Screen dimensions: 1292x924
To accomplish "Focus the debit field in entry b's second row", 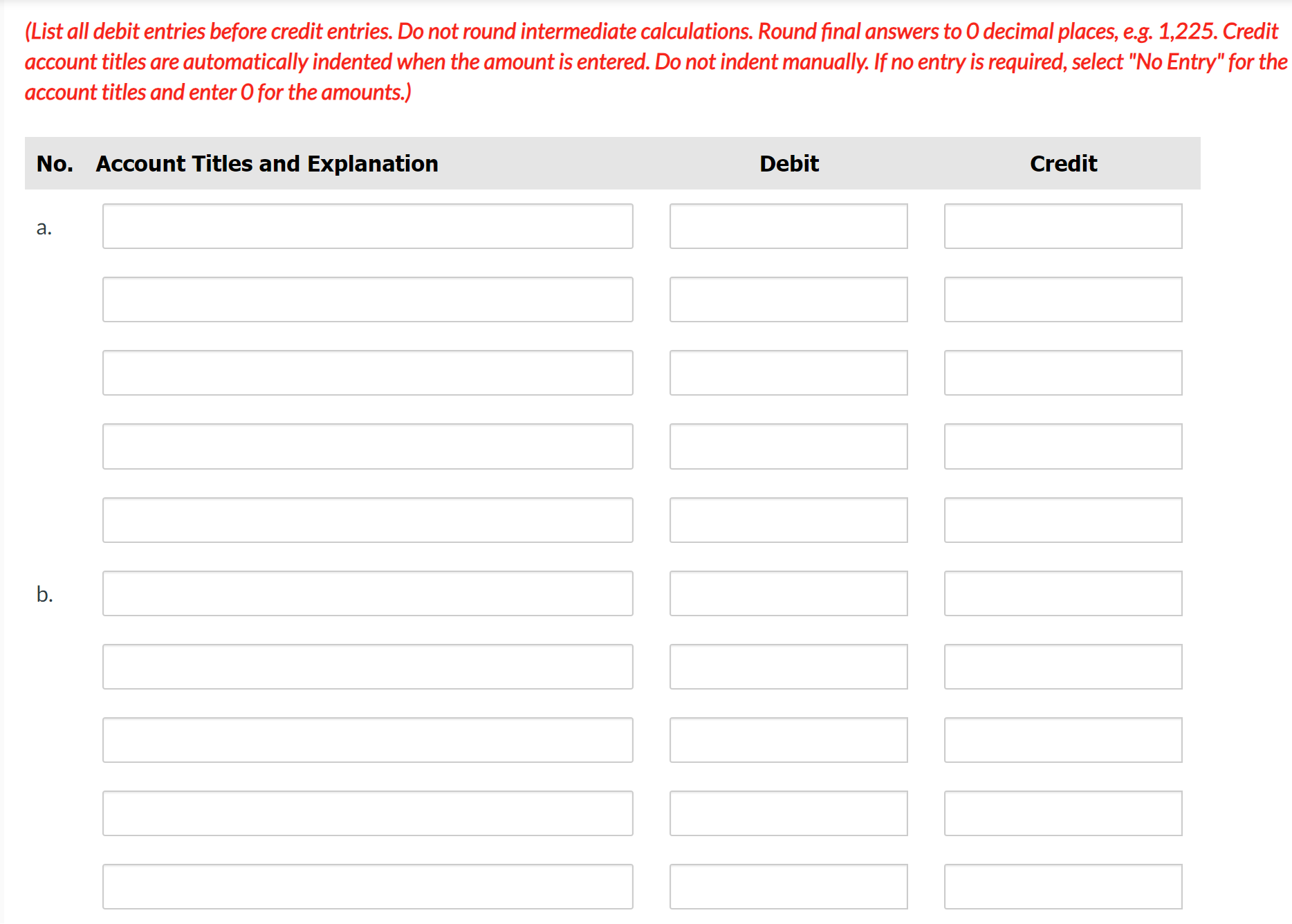I will [x=788, y=667].
